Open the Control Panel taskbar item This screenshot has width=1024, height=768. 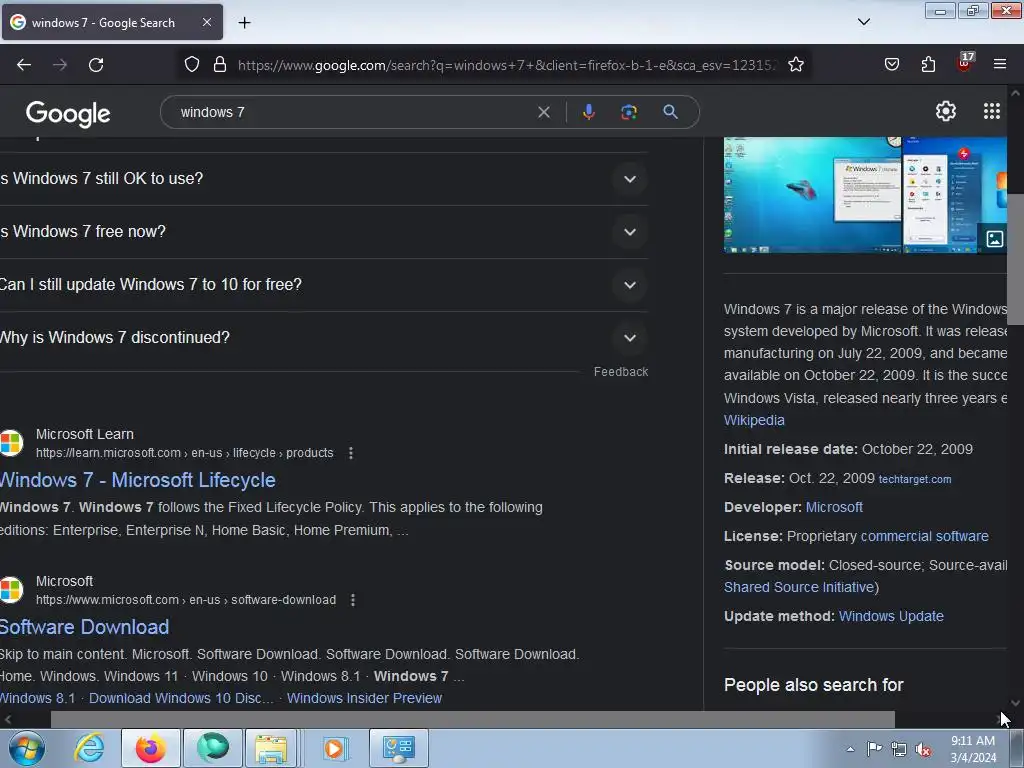pyautogui.click(x=399, y=748)
